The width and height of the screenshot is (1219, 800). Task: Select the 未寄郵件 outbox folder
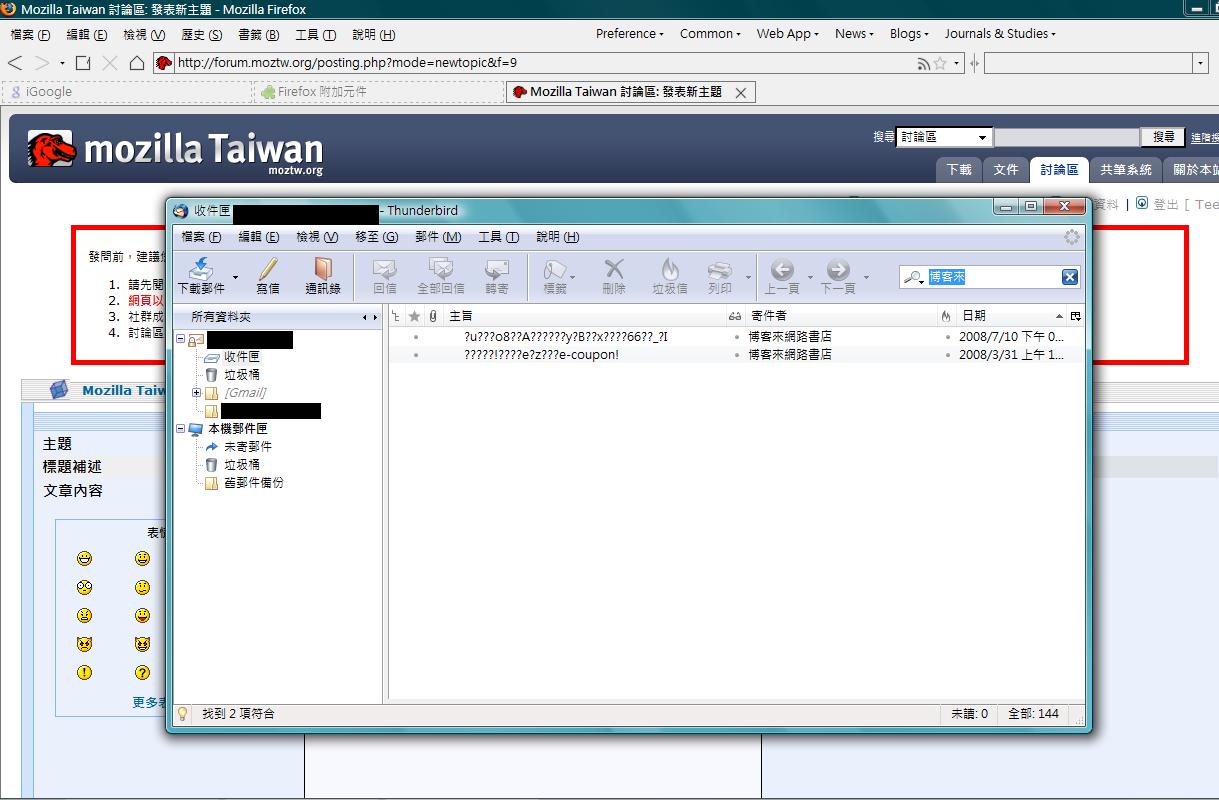[247, 447]
